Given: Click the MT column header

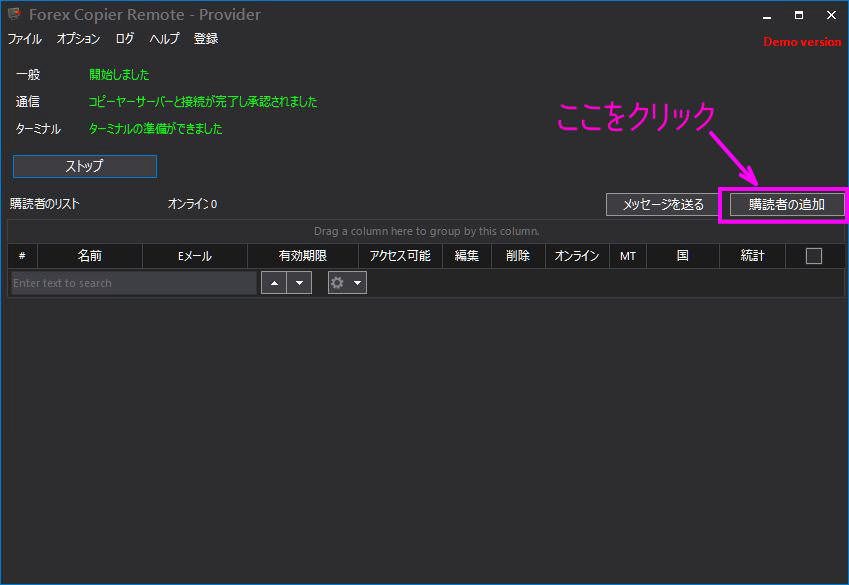Looking at the screenshot, I should [x=627, y=256].
